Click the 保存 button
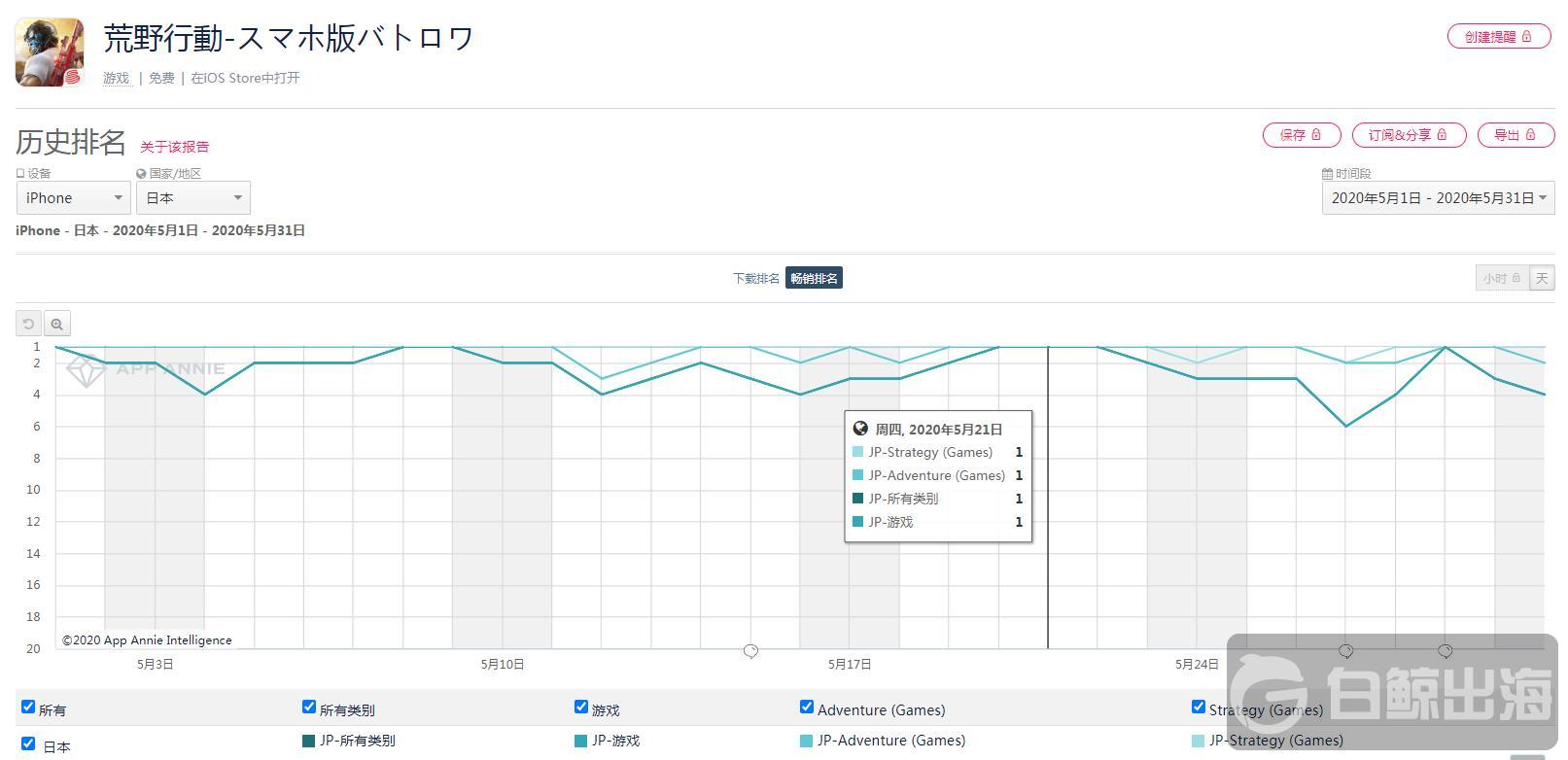1568x760 pixels. (x=1302, y=135)
